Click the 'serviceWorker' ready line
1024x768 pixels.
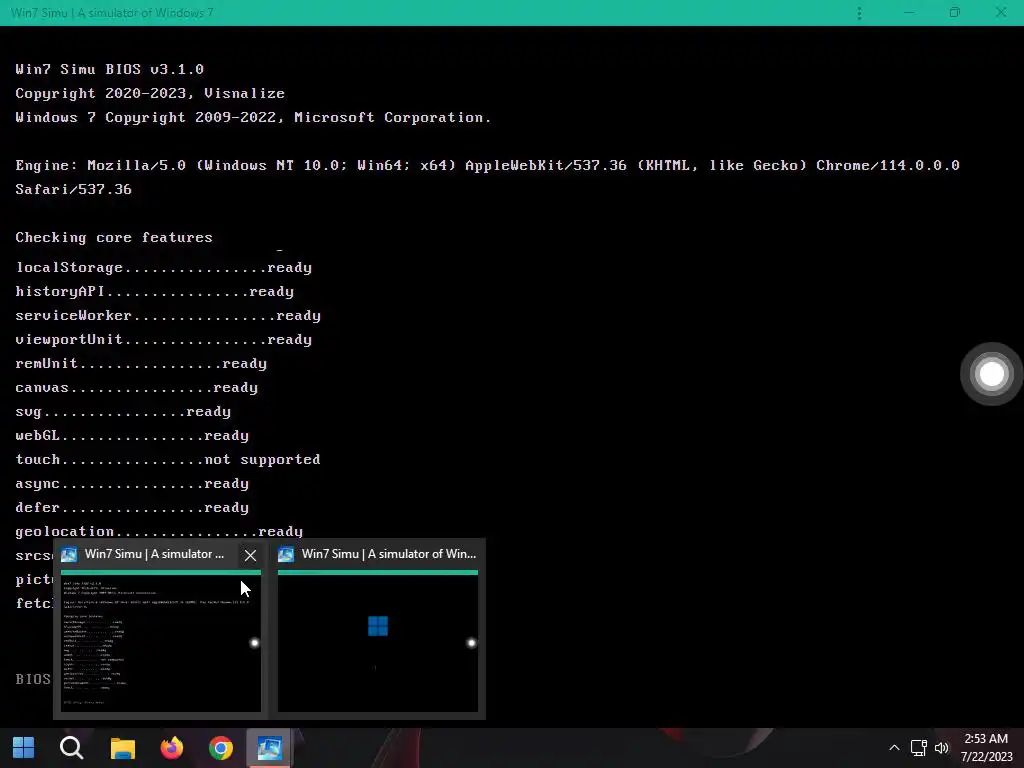tap(168, 315)
